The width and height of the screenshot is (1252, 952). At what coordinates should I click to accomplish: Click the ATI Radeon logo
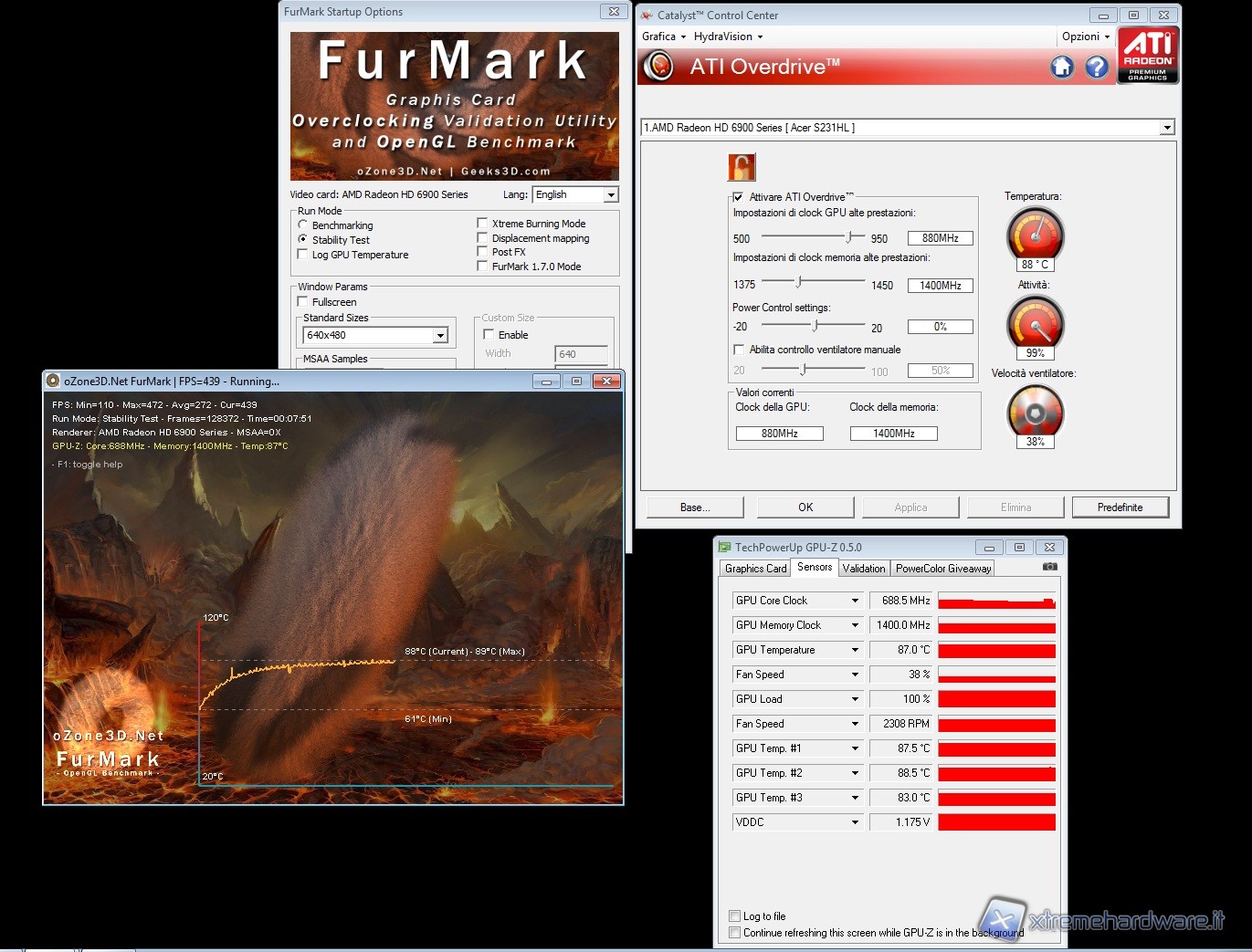1148,55
